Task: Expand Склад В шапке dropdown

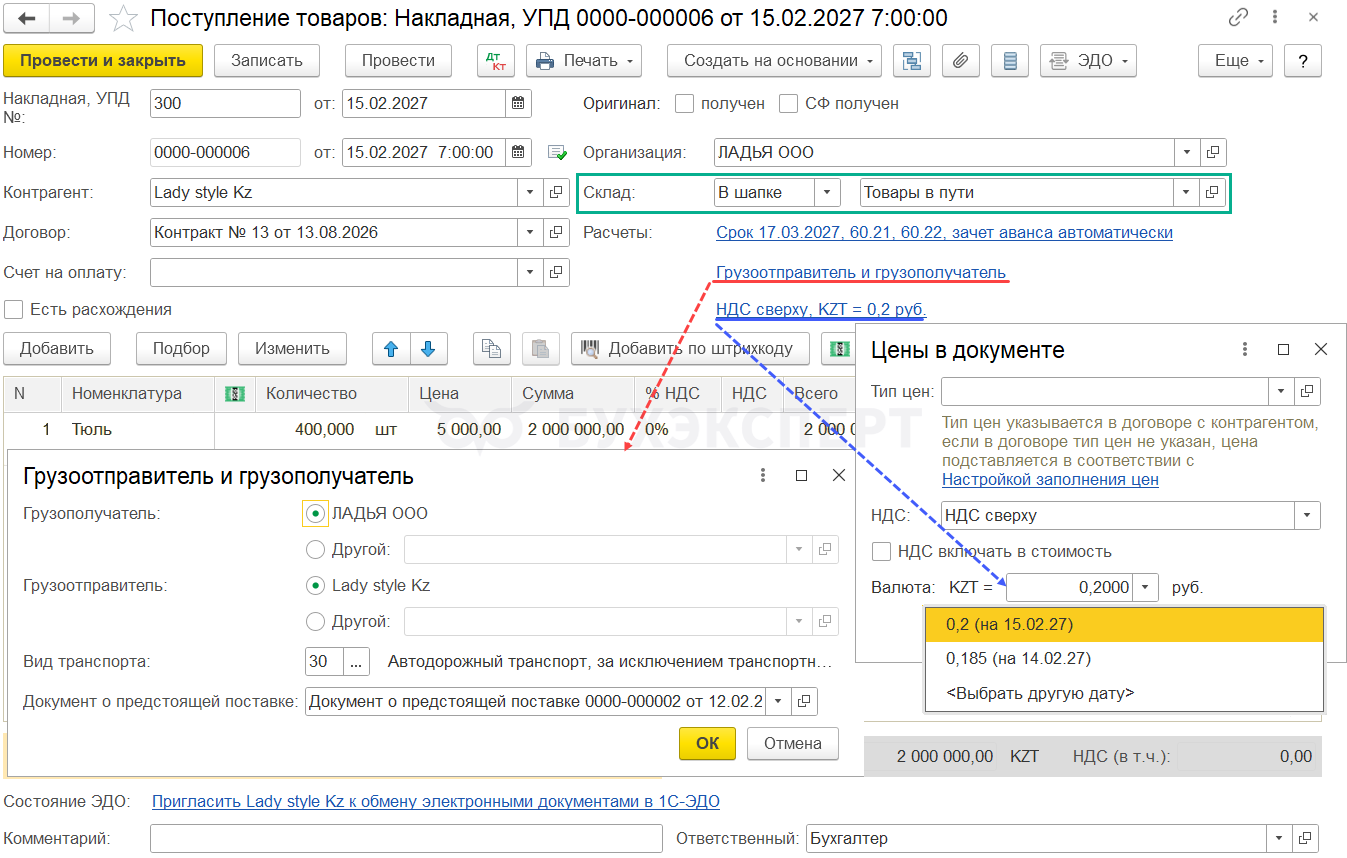Action: [828, 192]
